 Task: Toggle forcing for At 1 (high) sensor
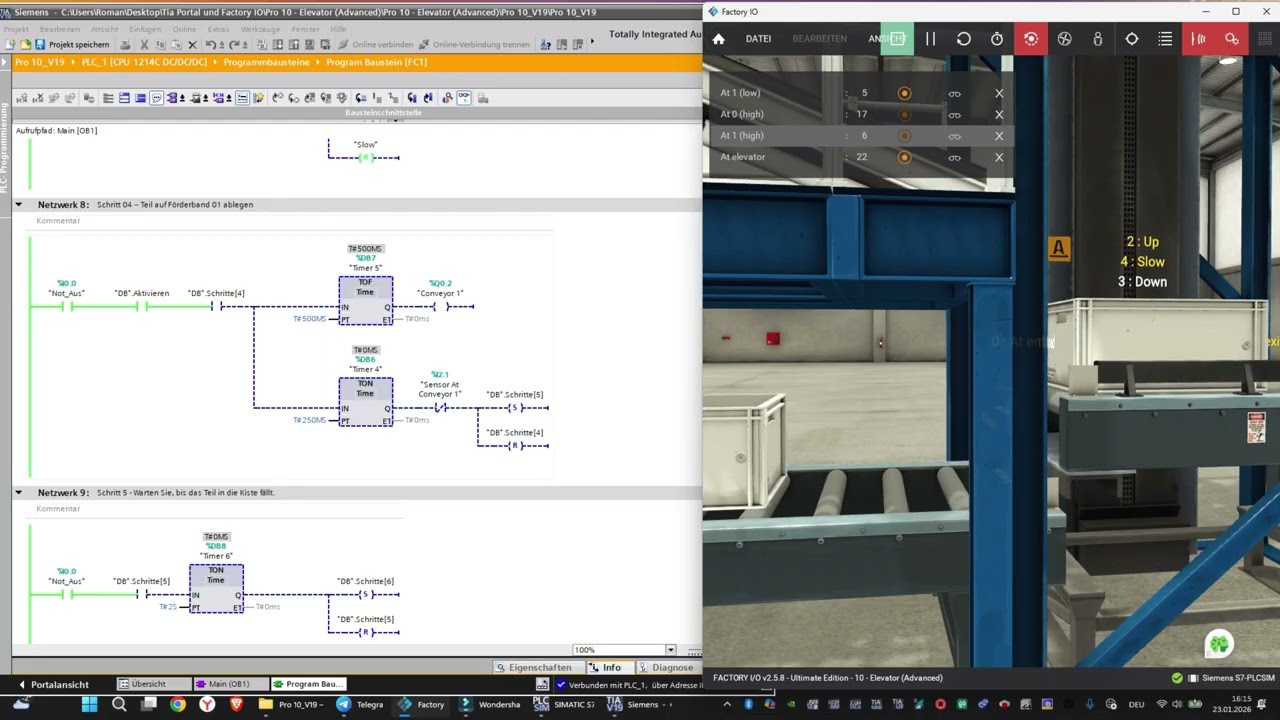point(904,136)
